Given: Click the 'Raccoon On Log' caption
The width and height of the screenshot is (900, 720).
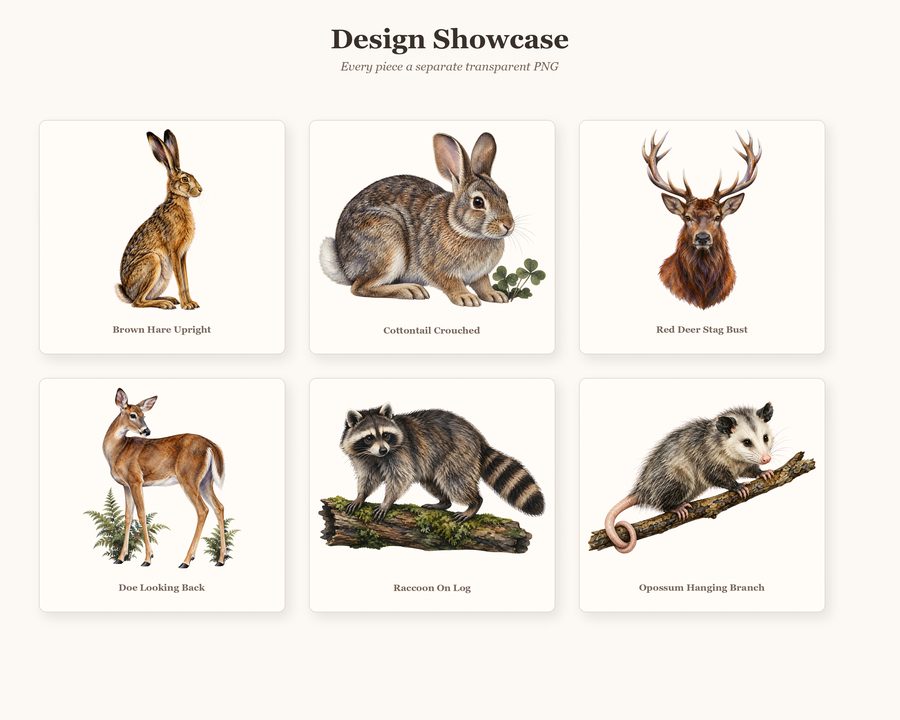Looking at the screenshot, I should point(432,588).
